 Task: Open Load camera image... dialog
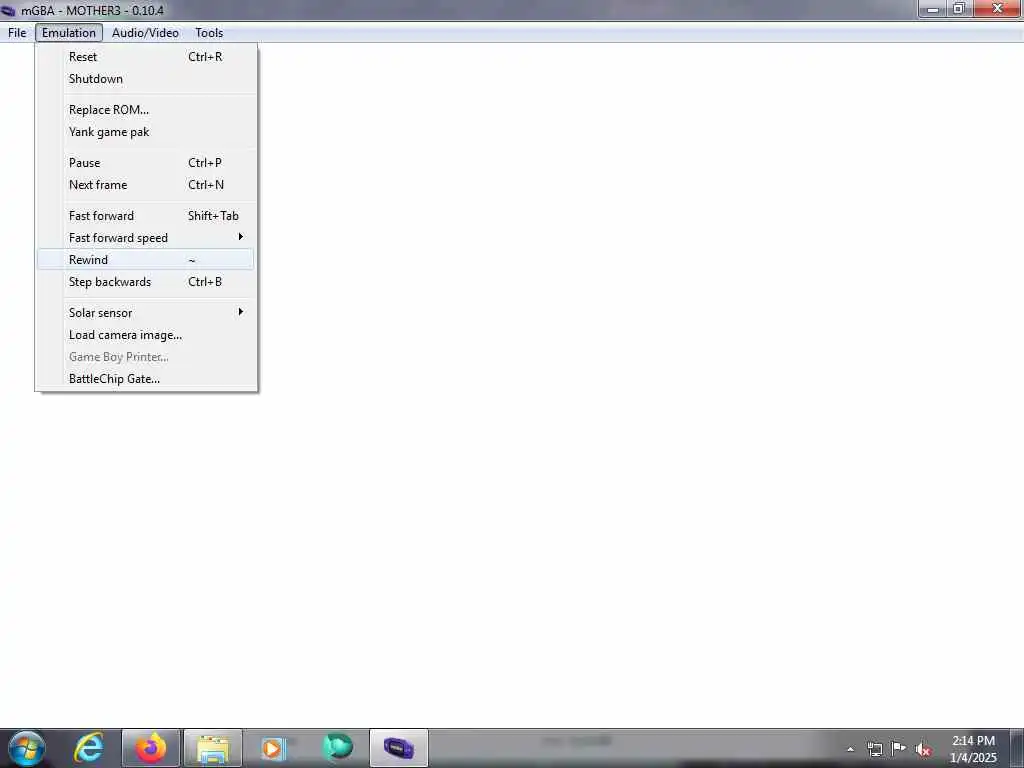(146, 335)
